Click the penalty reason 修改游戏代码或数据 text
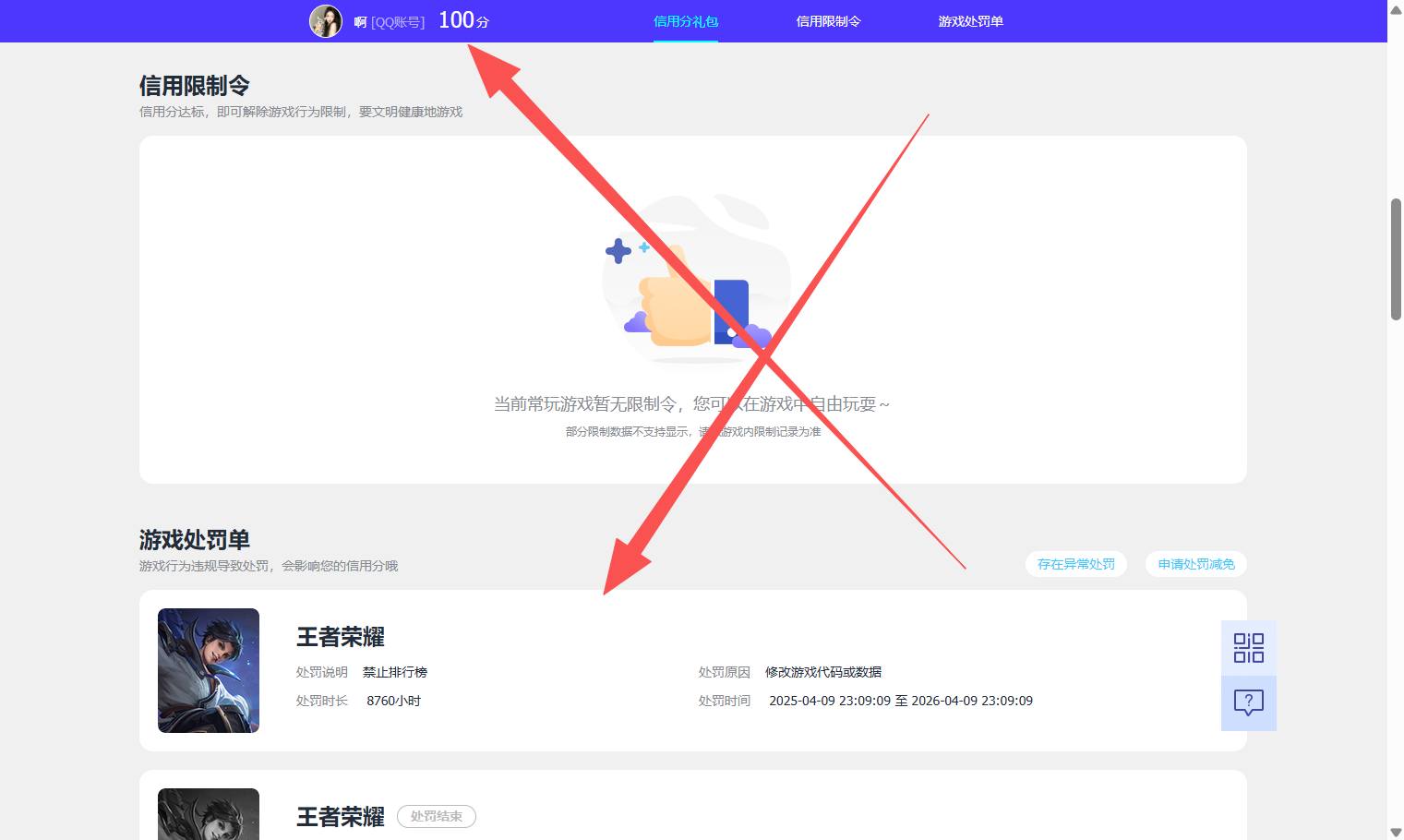The height and width of the screenshot is (840, 1404). coord(822,671)
